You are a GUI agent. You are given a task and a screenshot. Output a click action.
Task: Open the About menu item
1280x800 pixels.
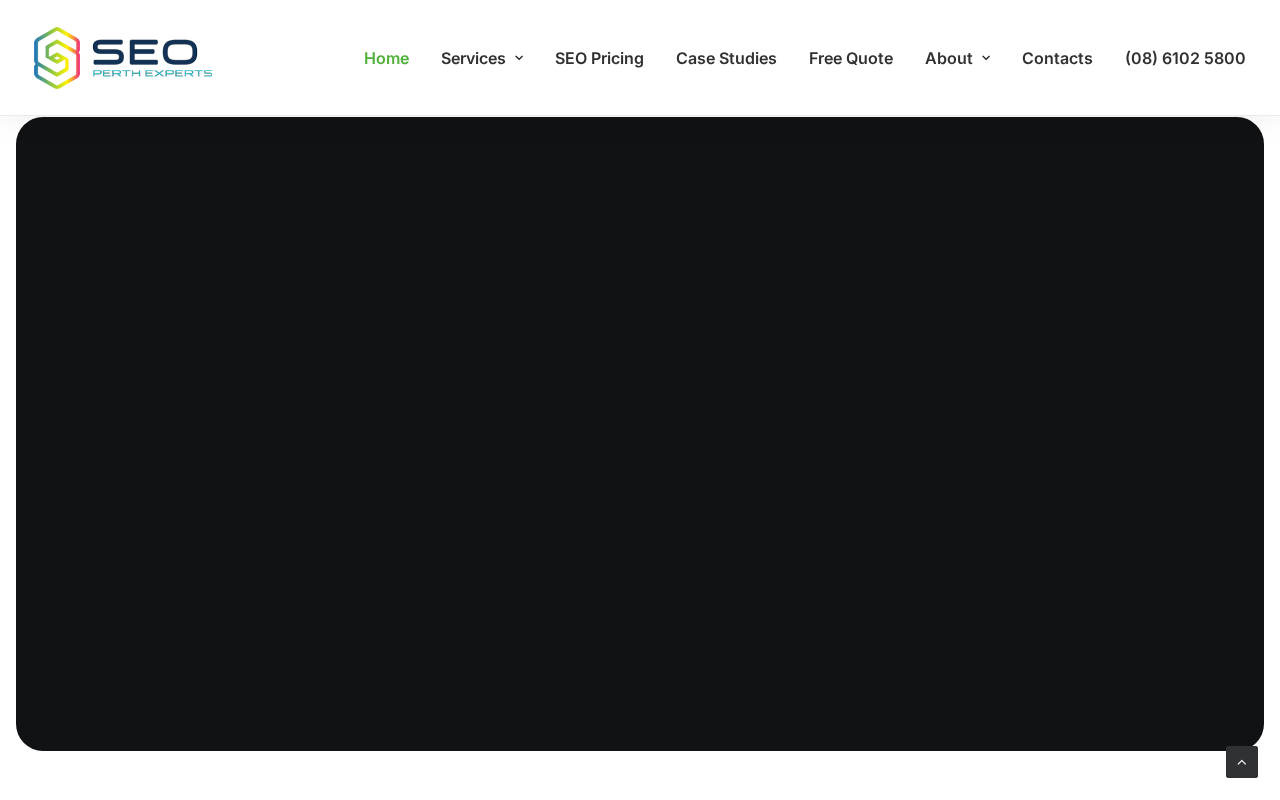tap(948, 58)
